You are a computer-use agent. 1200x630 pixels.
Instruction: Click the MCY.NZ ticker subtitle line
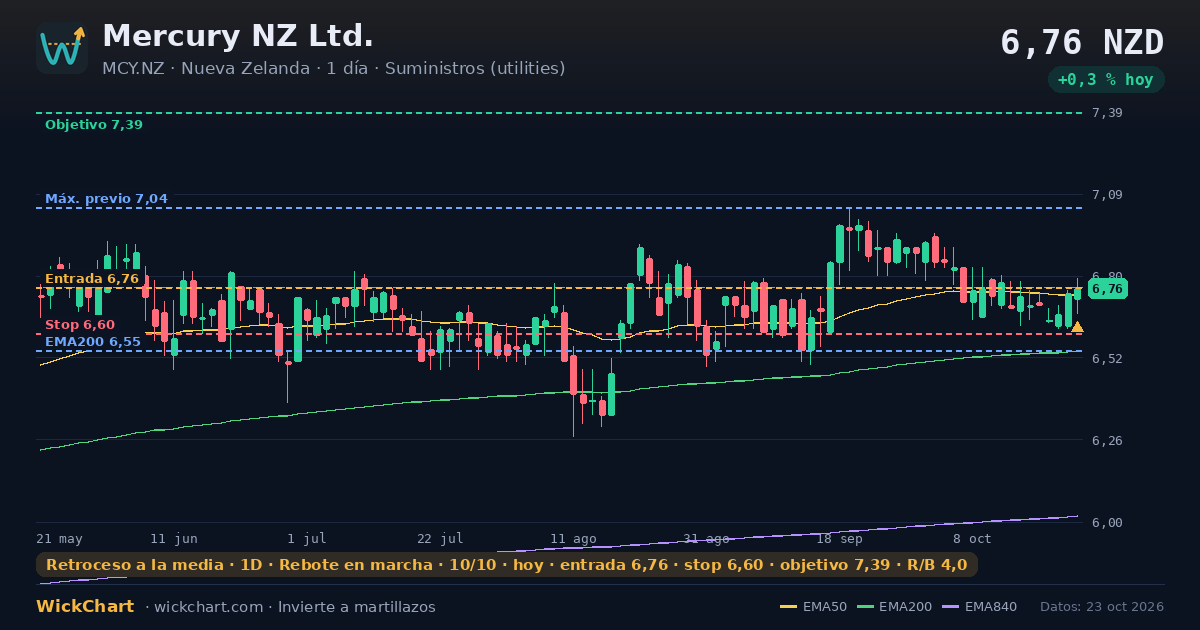pos(334,69)
